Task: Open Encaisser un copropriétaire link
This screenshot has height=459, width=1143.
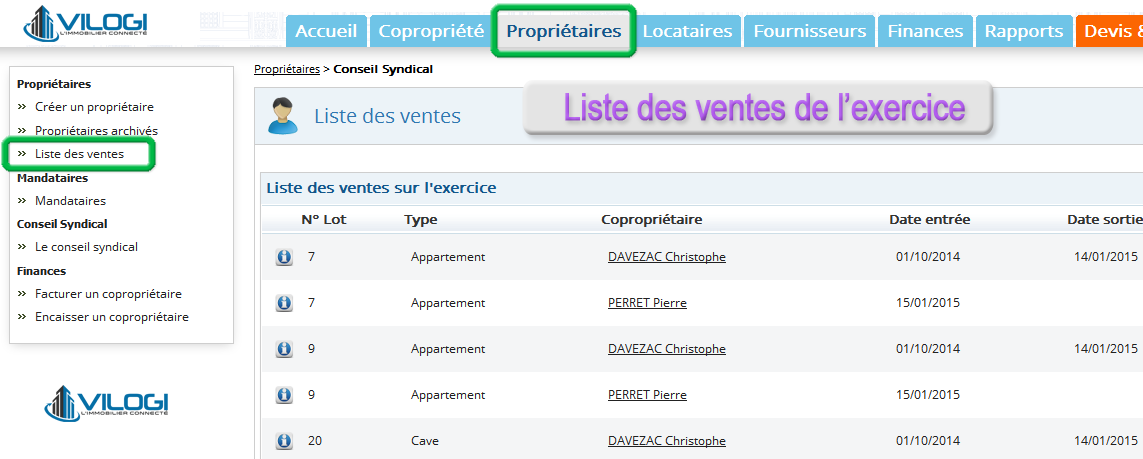Action: pyautogui.click(x=112, y=318)
